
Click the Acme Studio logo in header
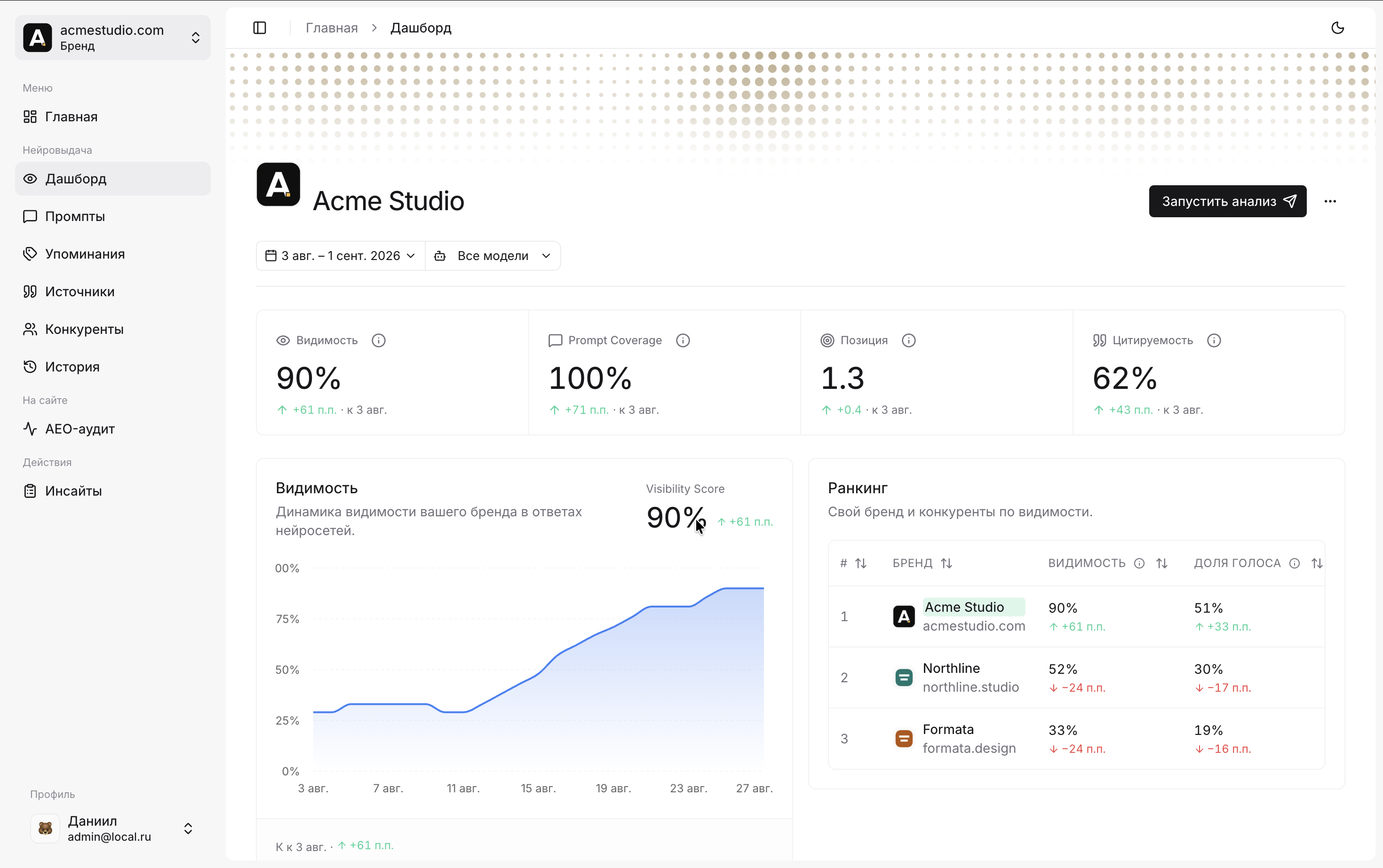click(278, 184)
